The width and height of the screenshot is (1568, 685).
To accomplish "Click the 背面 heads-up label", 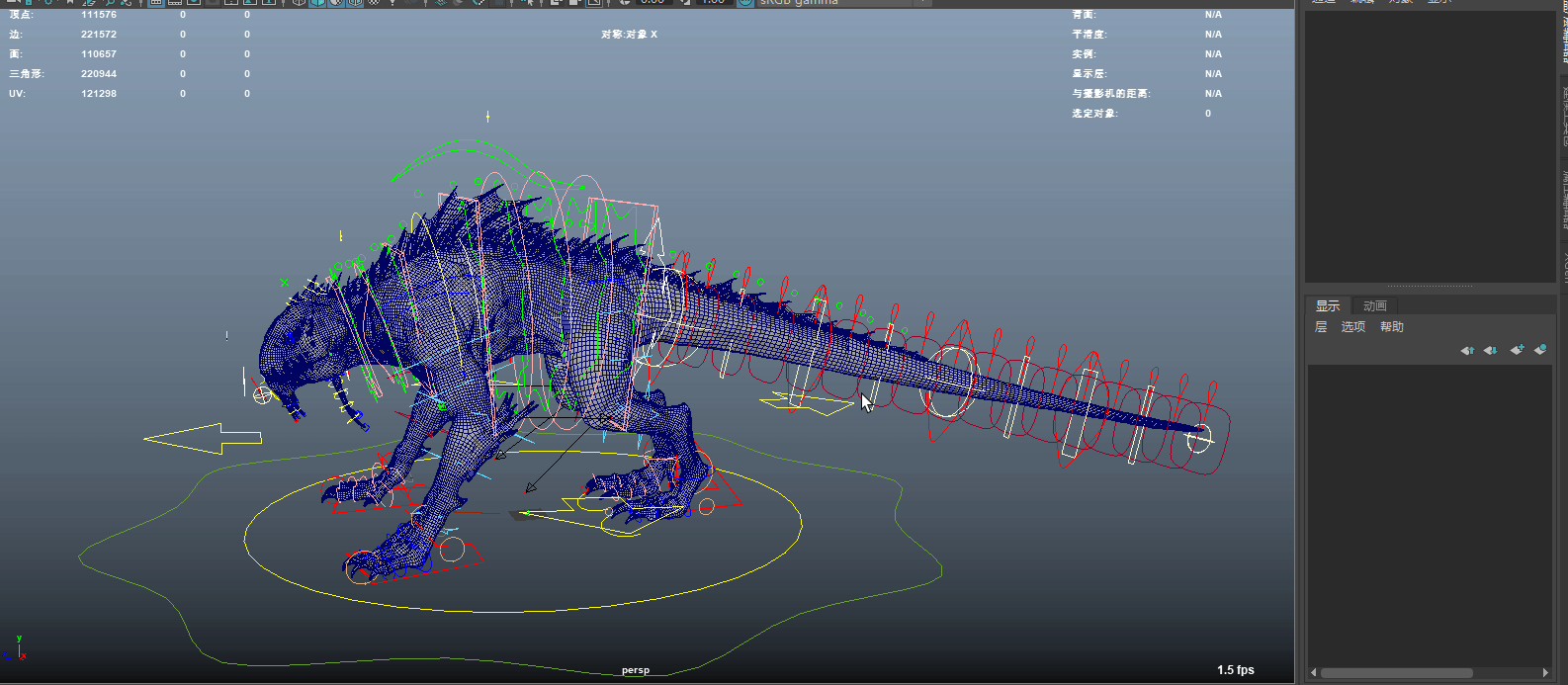I will click(1085, 15).
